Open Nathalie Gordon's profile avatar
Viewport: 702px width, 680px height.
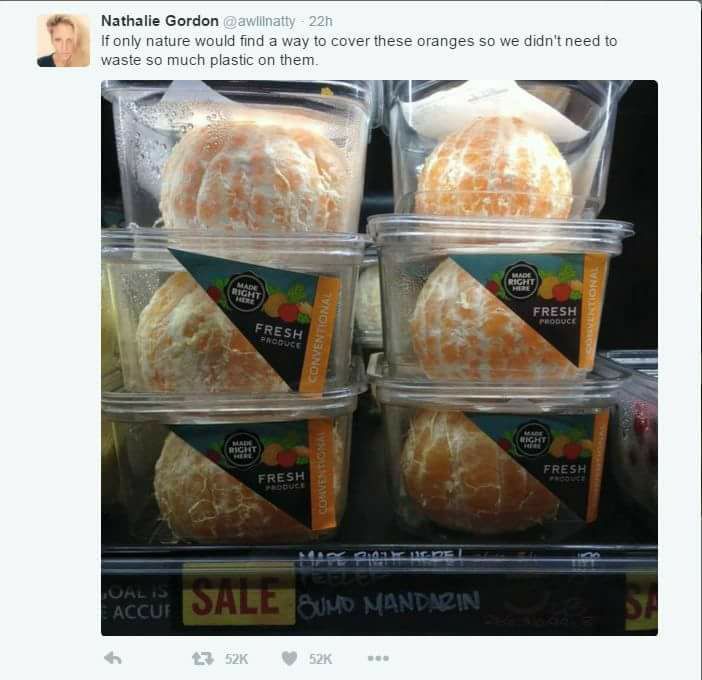pos(64,41)
